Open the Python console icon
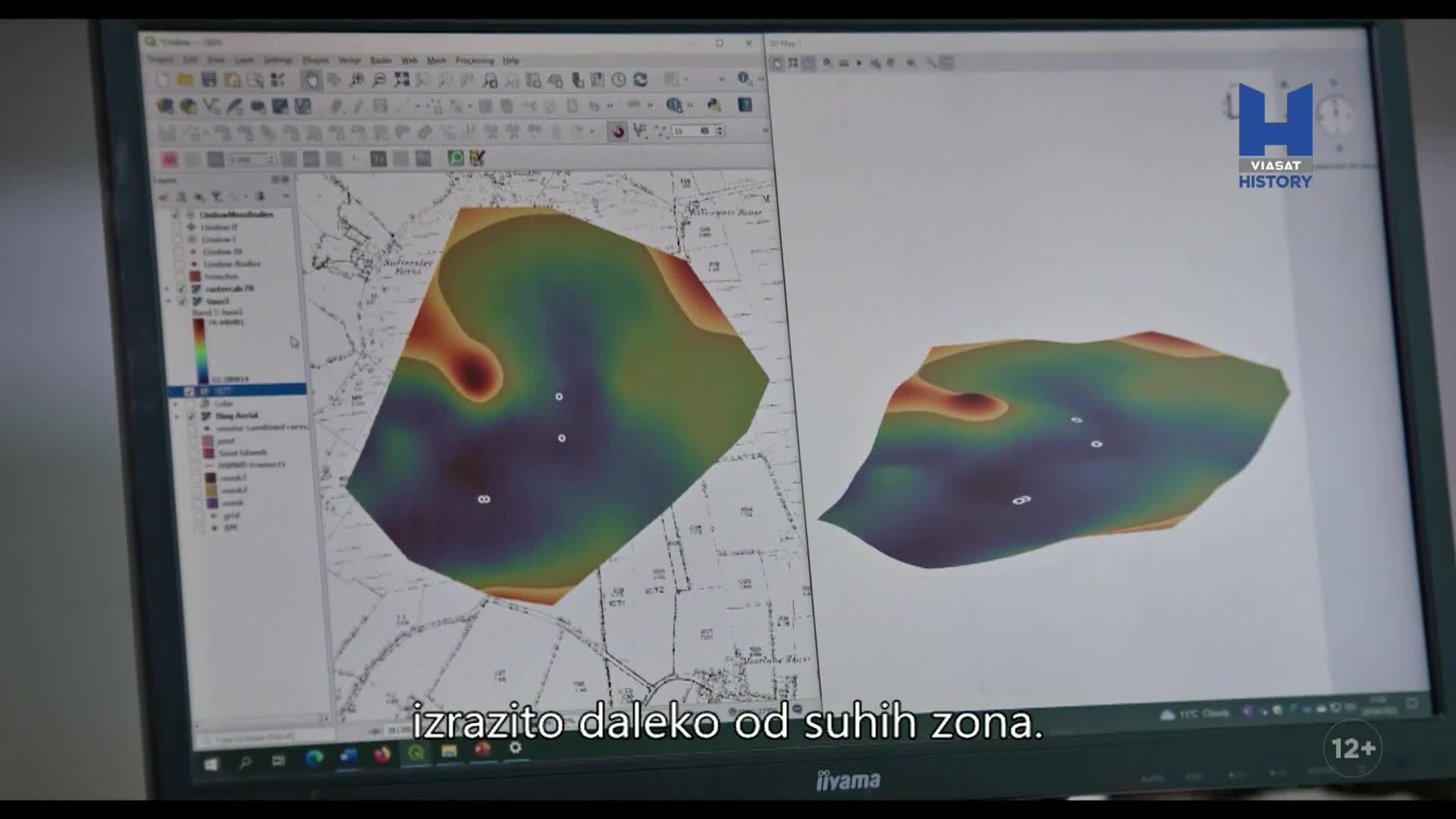1456x819 pixels. (x=714, y=105)
